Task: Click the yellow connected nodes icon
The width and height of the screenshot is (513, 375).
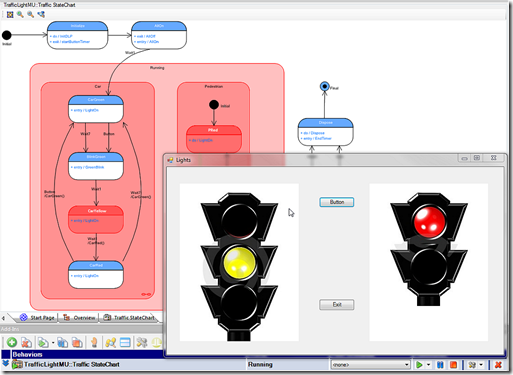Action: click(x=110, y=342)
